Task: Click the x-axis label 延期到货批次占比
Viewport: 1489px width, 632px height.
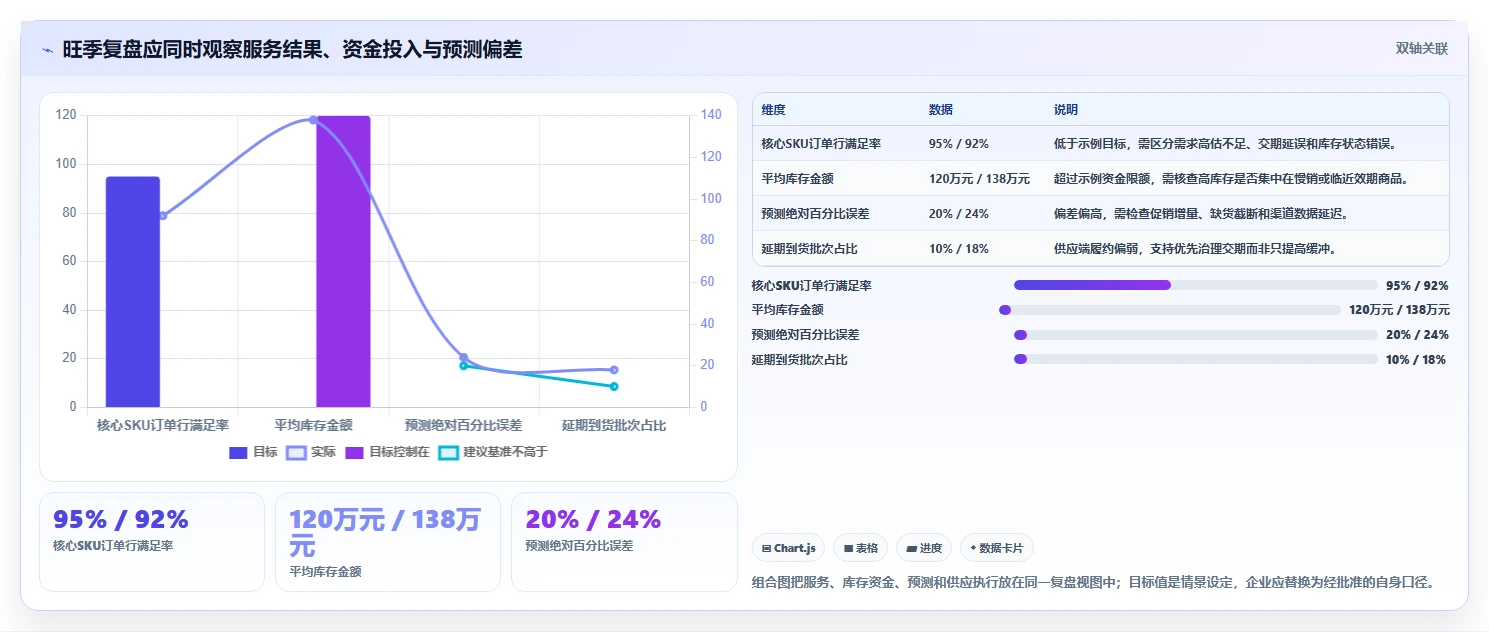Action: click(614, 425)
